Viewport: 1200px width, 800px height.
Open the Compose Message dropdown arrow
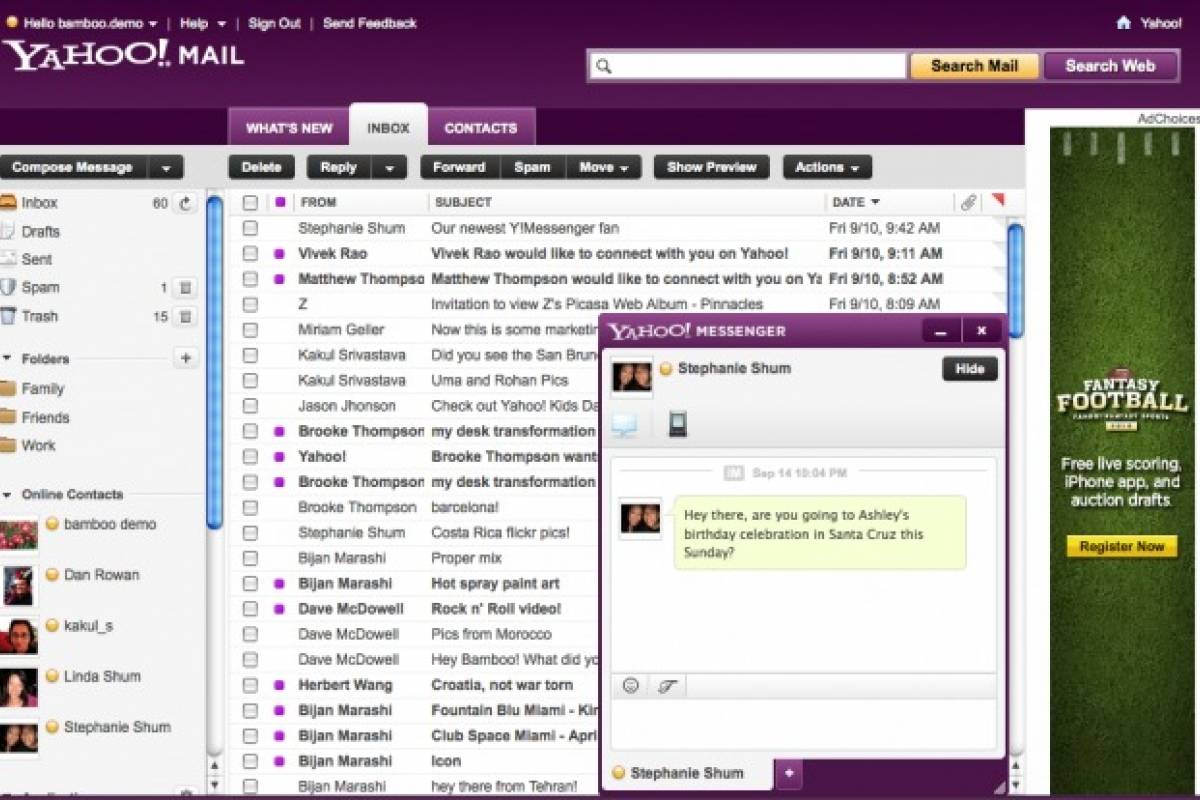point(166,168)
